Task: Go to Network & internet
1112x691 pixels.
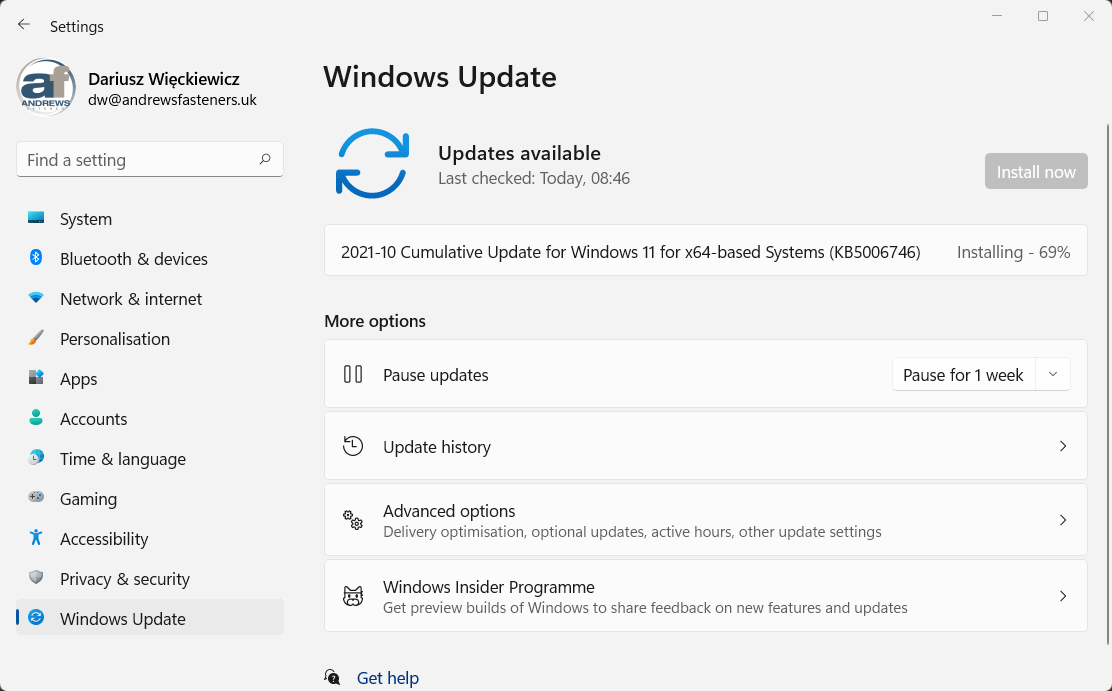Action: 150,299
